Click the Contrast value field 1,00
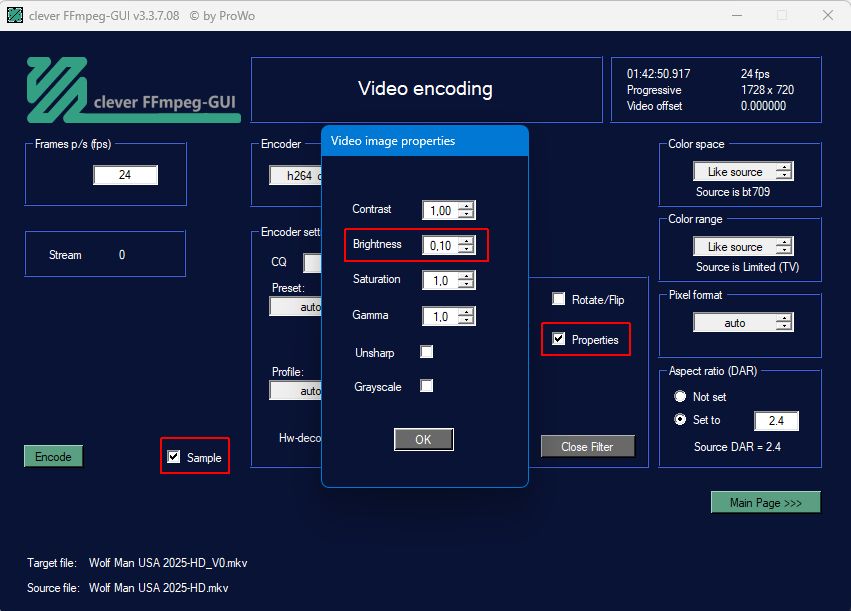This screenshot has width=851, height=611. click(x=440, y=210)
